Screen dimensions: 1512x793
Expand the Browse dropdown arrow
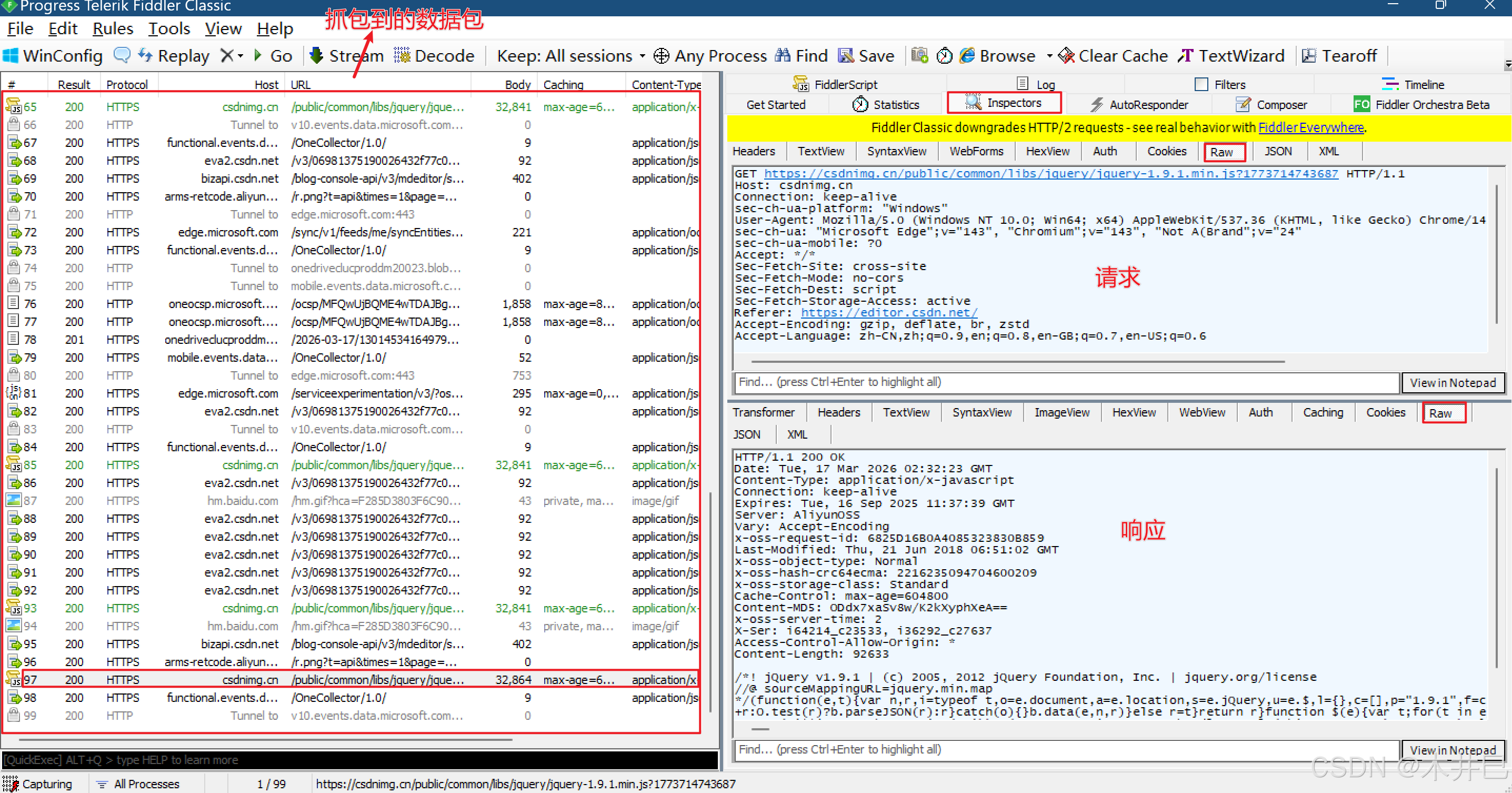(1049, 56)
